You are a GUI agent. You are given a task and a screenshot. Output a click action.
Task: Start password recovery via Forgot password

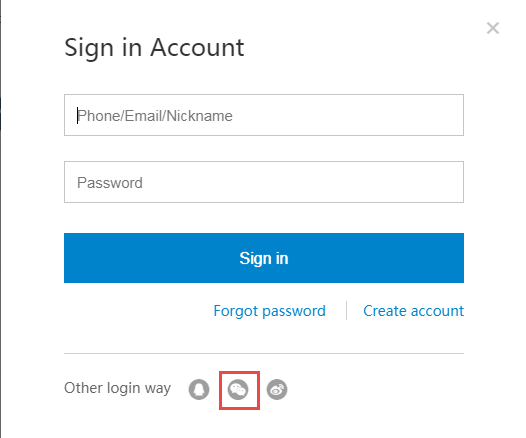point(269,311)
